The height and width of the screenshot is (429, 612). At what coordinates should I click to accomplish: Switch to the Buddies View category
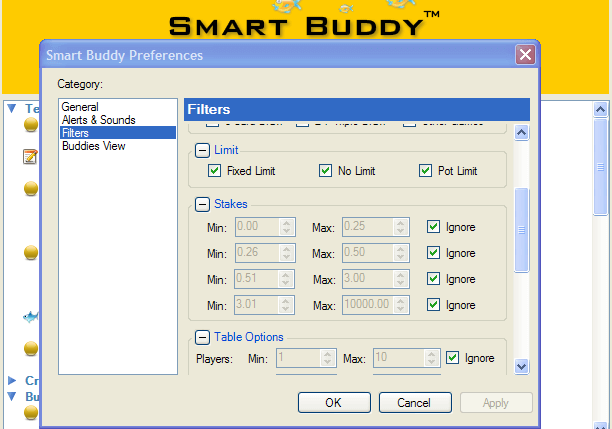tap(94, 145)
